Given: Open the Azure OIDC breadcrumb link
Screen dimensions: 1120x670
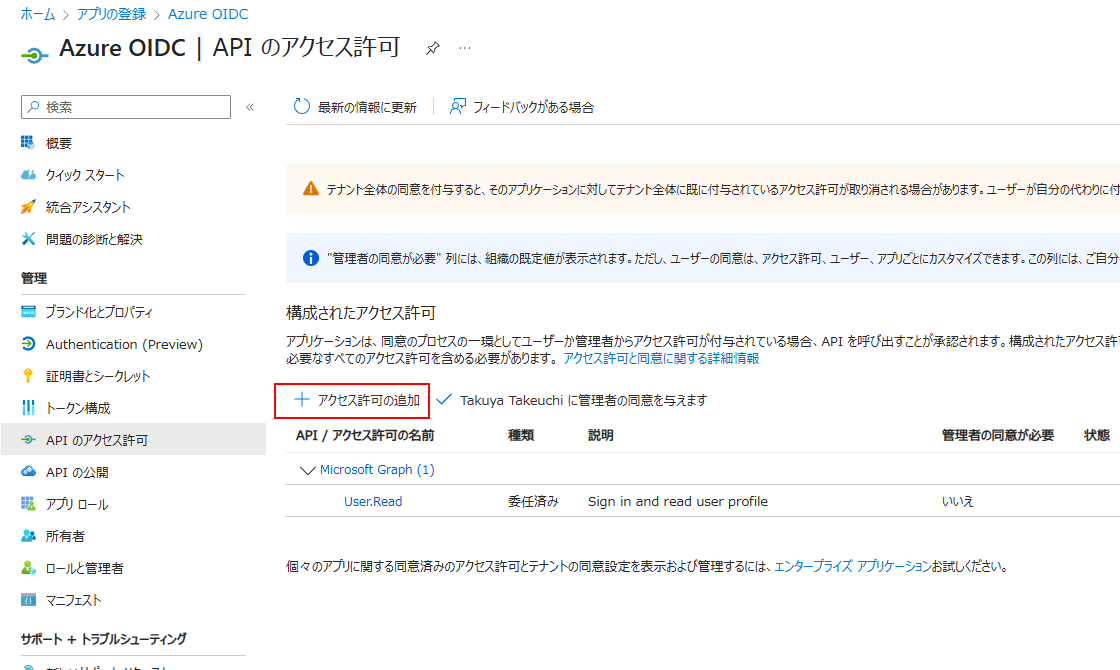Looking at the screenshot, I should point(208,14).
